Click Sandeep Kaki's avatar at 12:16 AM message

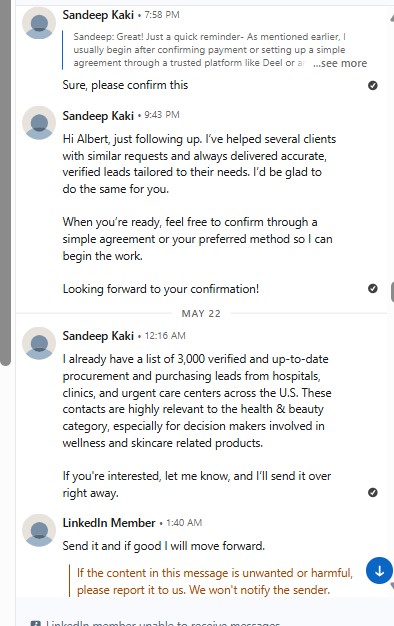coord(39,344)
